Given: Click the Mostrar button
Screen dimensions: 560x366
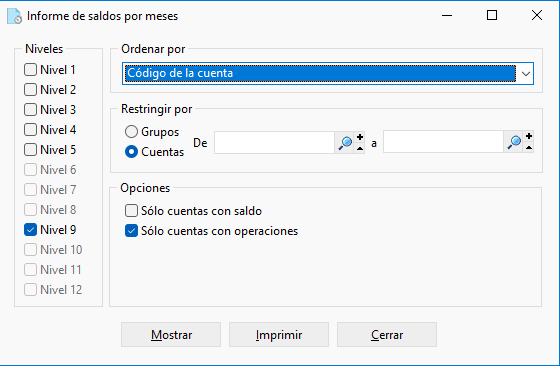Looking at the screenshot, I should click(171, 335).
